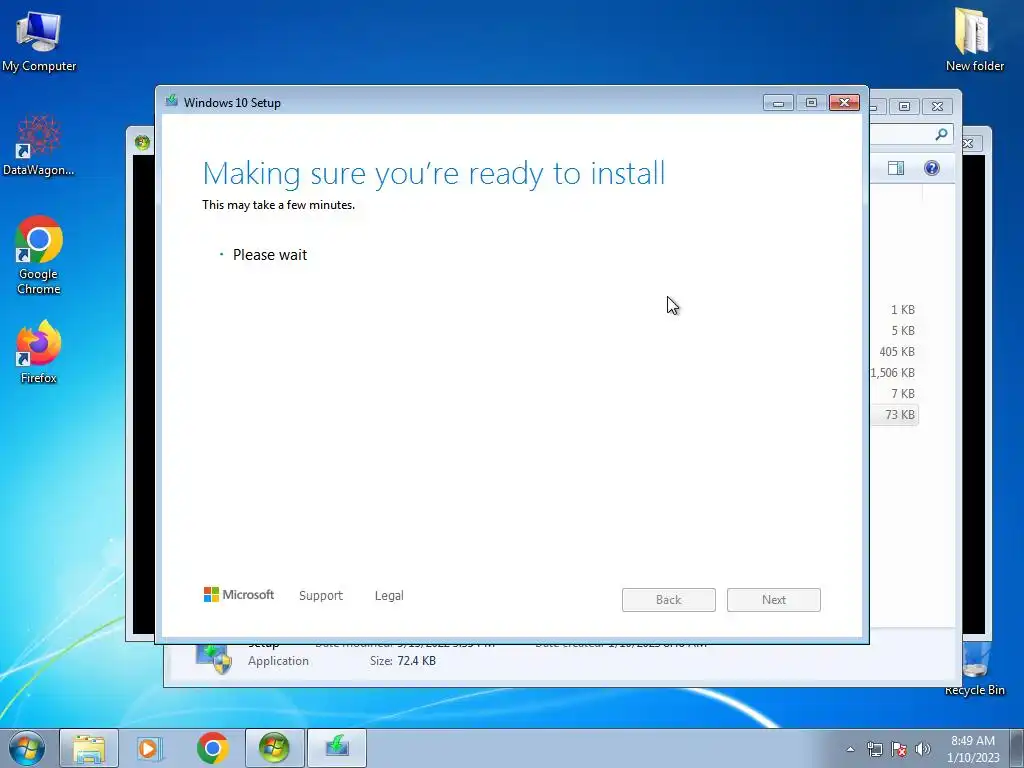Close the Explorer window behind setup
Viewport: 1024px width, 768px height.
click(x=937, y=106)
